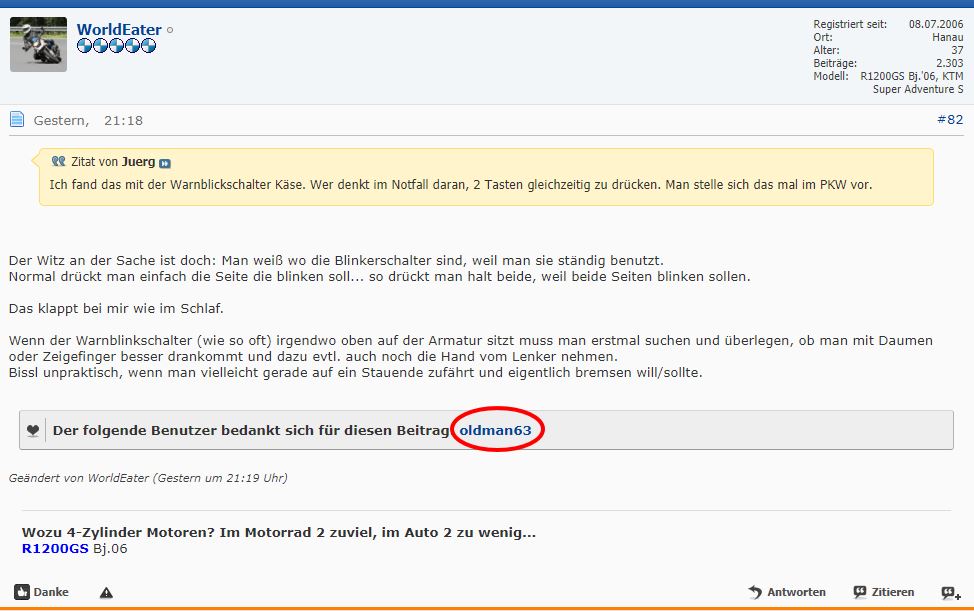Open the WorldEater username link
This screenshot has width=974, height=611.
[x=118, y=30]
